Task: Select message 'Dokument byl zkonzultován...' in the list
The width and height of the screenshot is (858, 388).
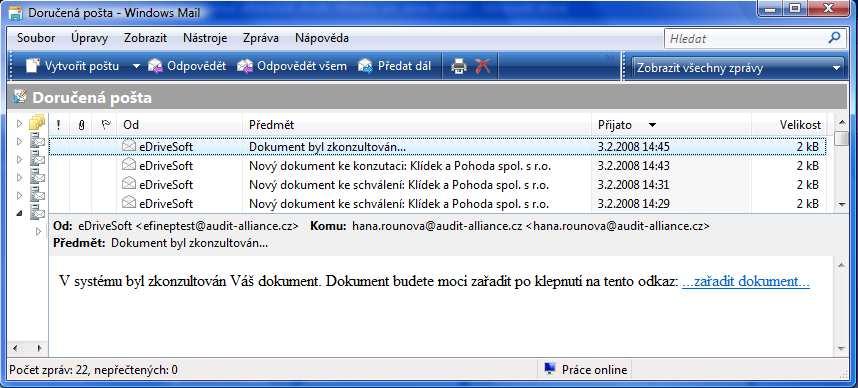Action: [437, 147]
